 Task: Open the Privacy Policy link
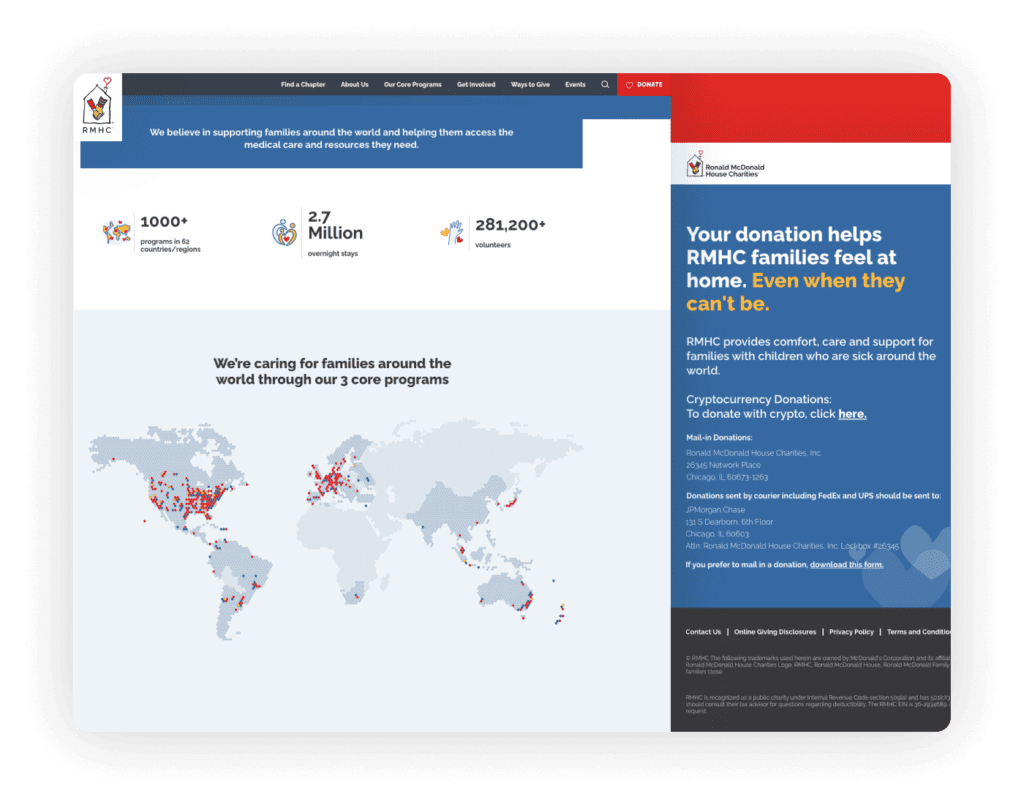click(851, 631)
